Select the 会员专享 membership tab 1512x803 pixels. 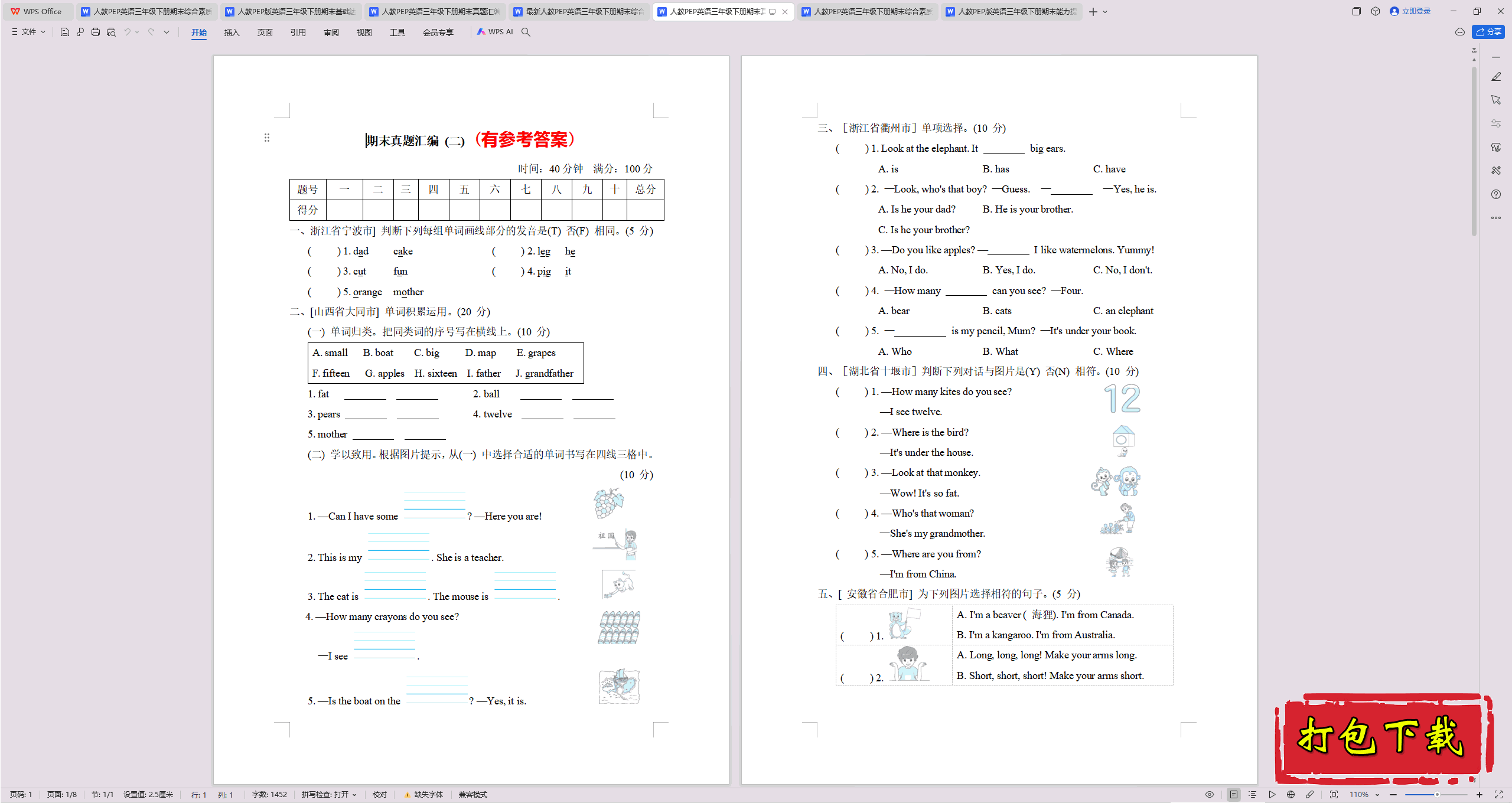click(436, 32)
